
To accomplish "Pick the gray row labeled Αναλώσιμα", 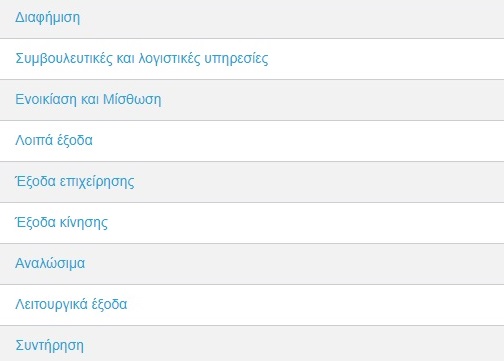I will [252, 264].
